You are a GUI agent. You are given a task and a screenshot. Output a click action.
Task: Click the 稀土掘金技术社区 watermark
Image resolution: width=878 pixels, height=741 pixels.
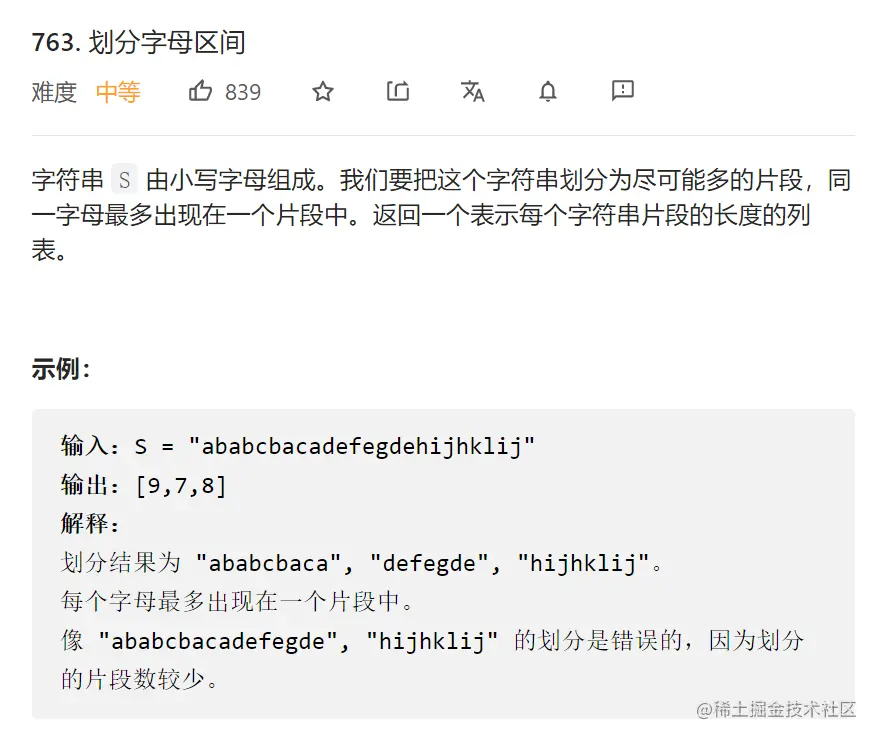(776, 709)
